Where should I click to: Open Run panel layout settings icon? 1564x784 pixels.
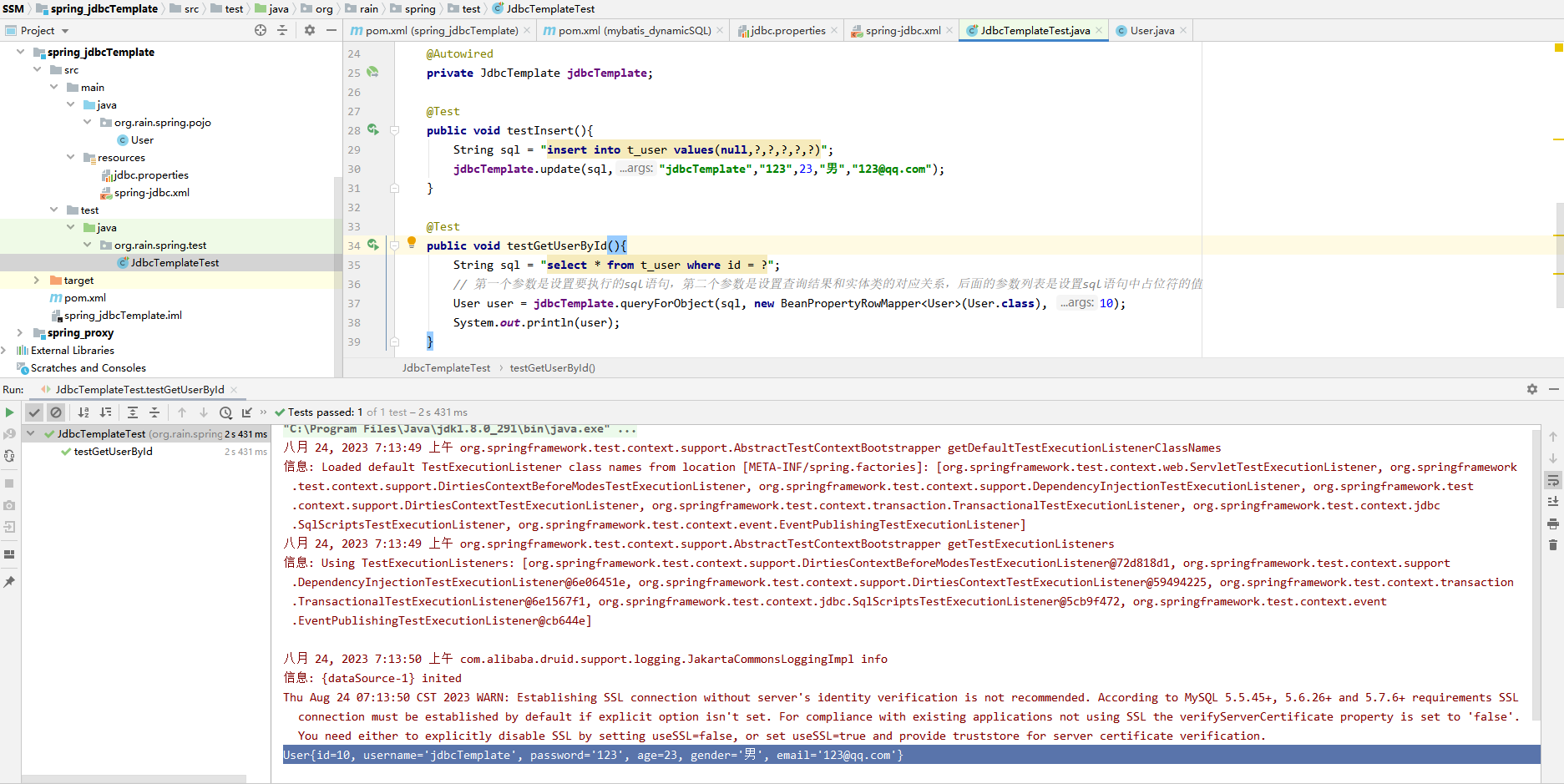click(9, 554)
